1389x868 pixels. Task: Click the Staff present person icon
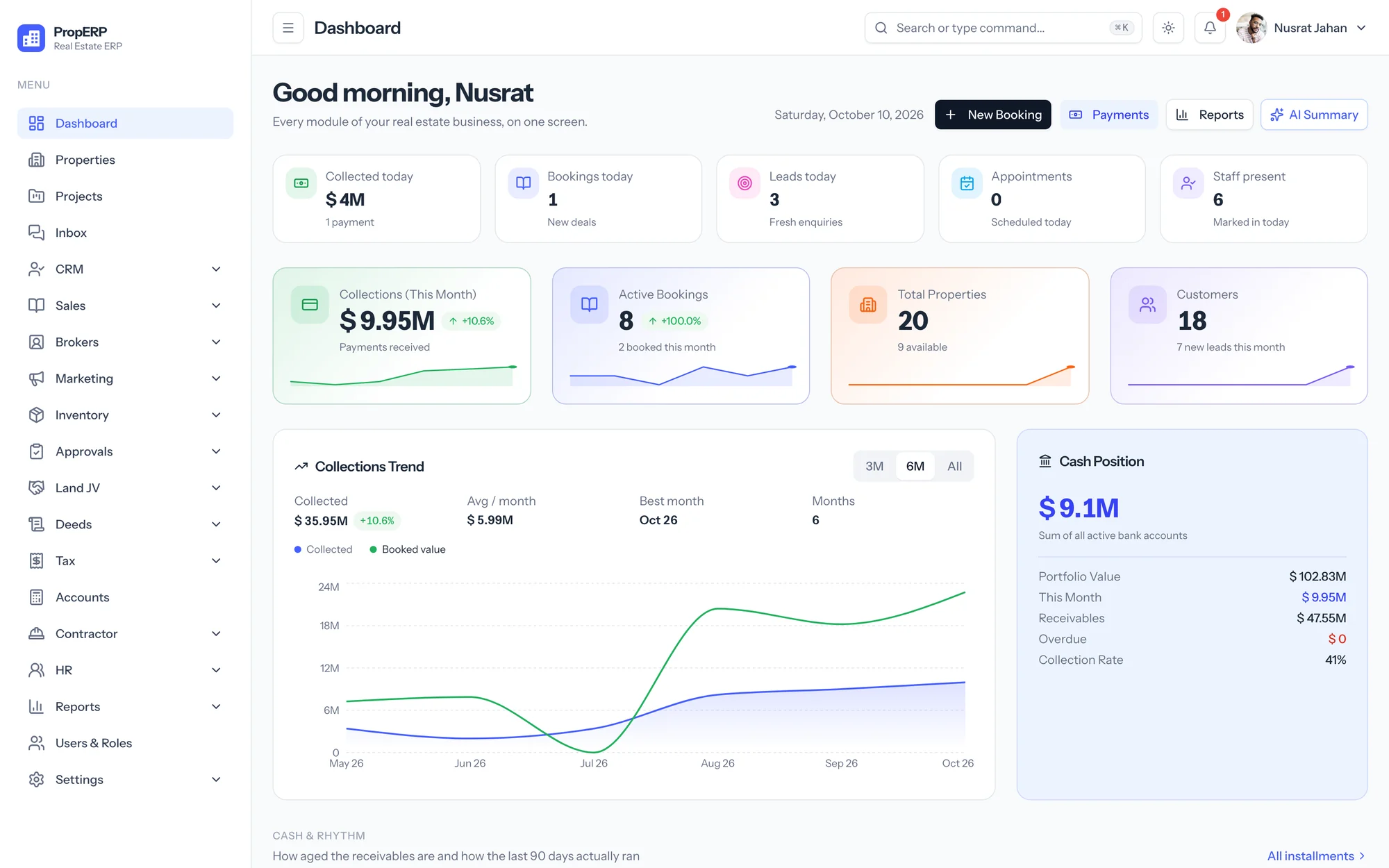(x=1188, y=183)
